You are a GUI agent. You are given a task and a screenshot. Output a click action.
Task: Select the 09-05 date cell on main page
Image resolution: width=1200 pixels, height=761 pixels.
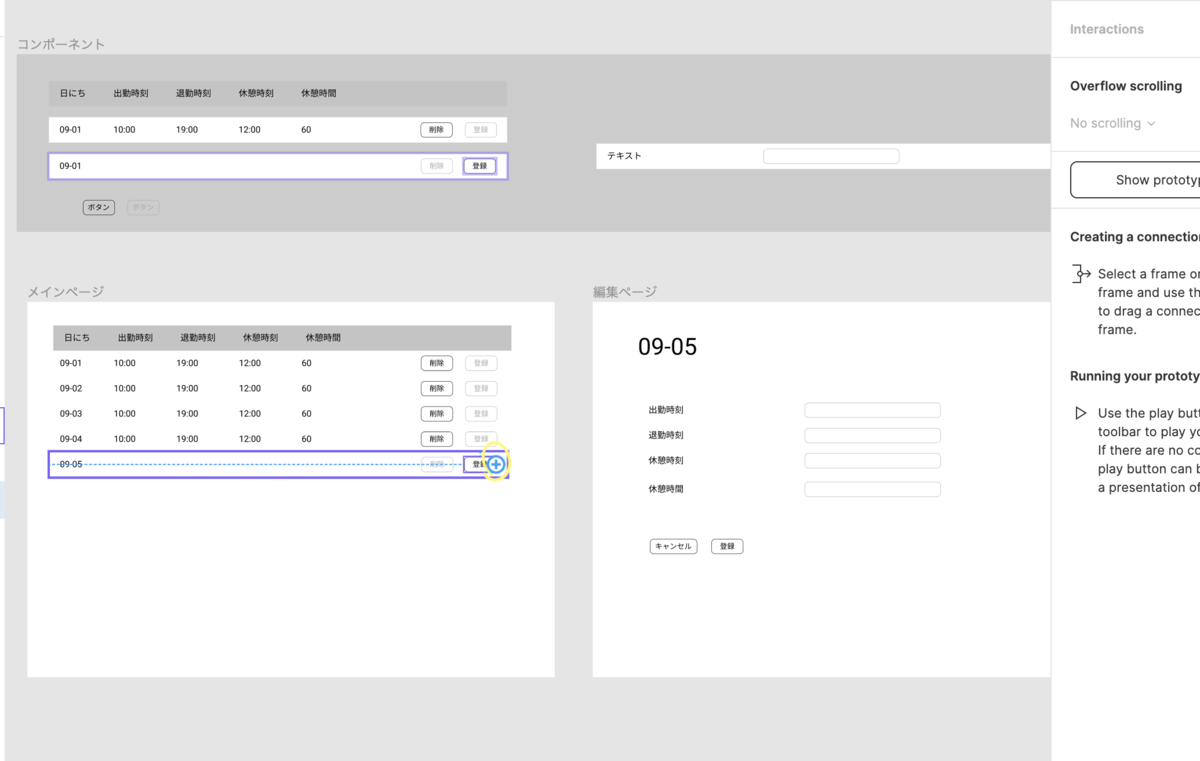click(71, 464)
